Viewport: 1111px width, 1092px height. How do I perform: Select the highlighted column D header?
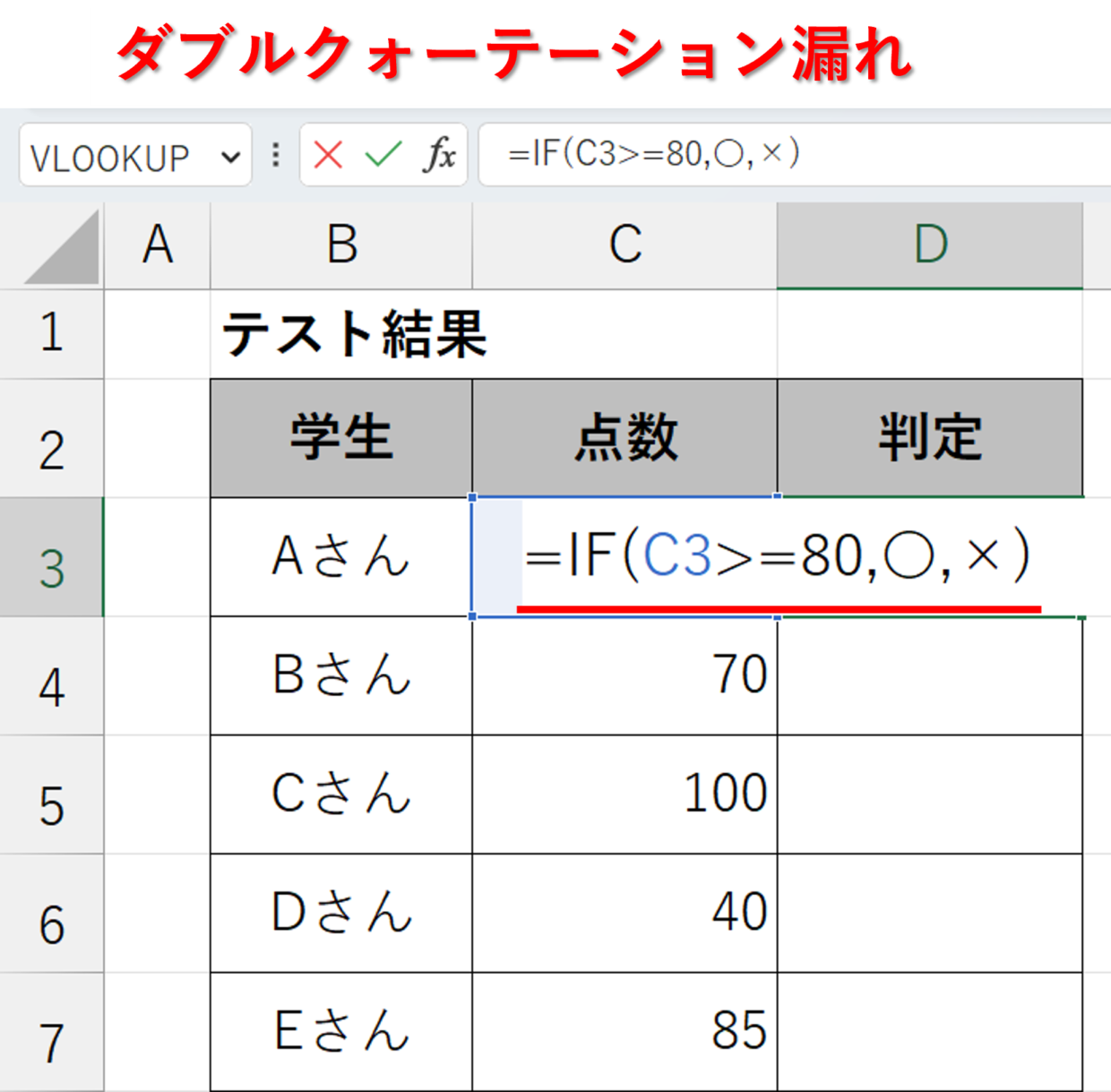pos(930,245)
